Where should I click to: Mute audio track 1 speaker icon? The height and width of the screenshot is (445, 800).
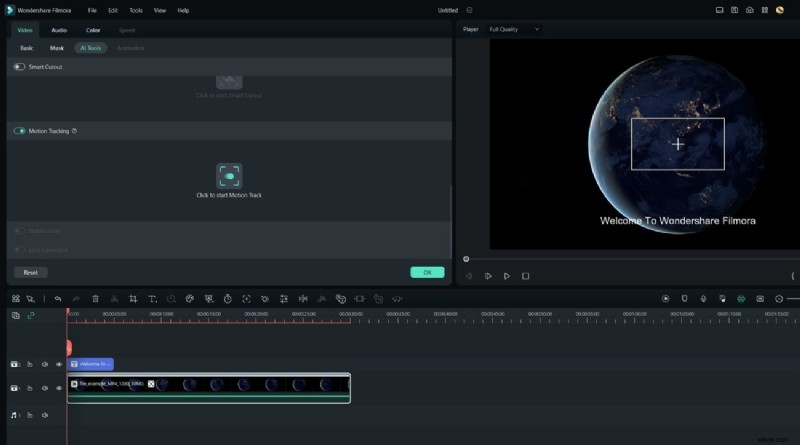click(x=45, y=415)
